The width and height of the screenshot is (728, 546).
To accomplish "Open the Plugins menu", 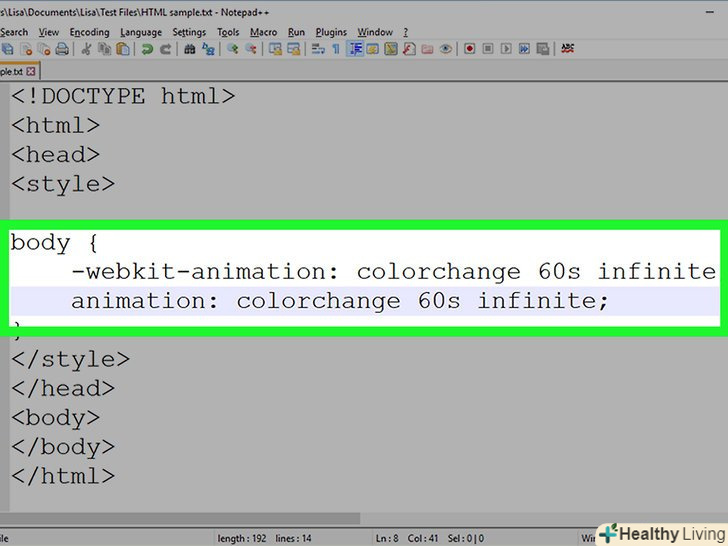I will tap(331, 32).
